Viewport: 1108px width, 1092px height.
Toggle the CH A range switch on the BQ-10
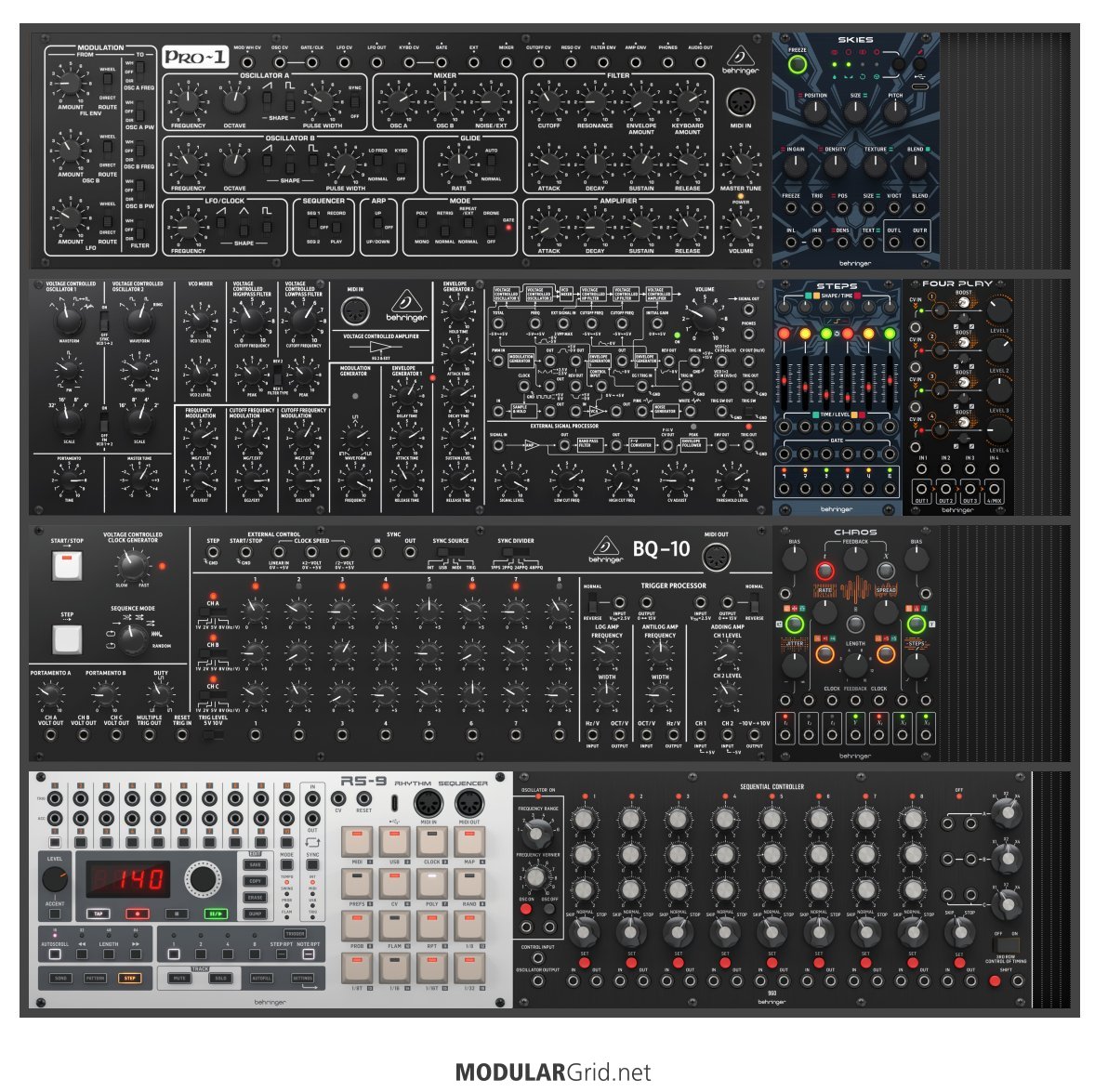tap(213, 613)
